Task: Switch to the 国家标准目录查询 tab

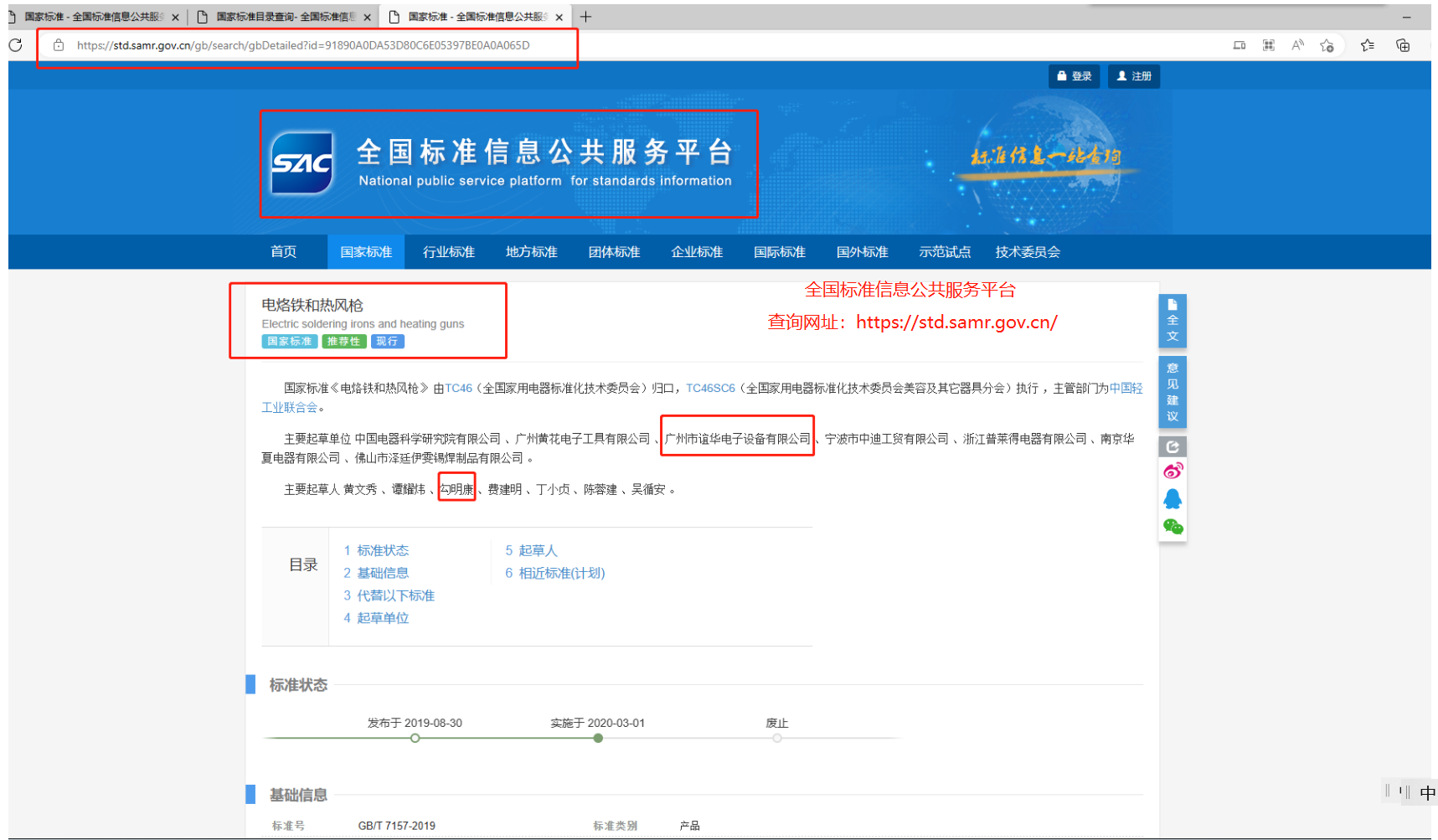Action: 283,17
